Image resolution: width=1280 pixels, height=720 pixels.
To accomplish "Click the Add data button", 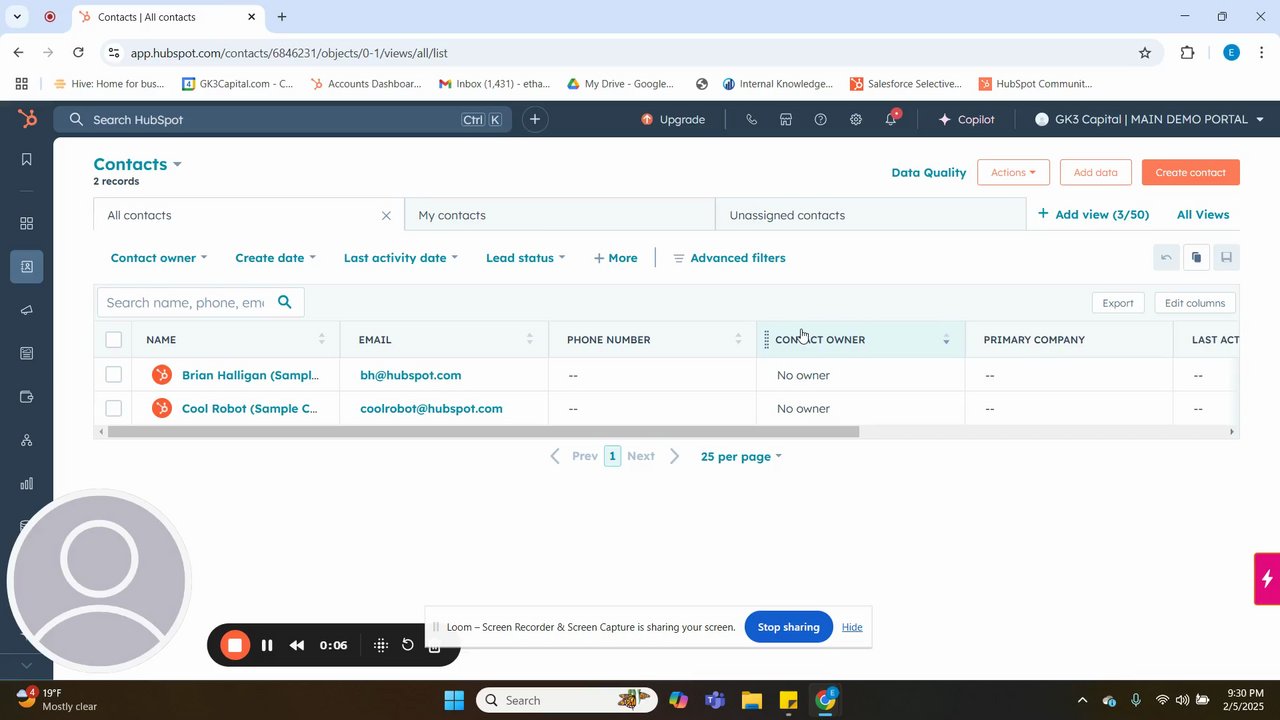I will (1096, 172).
